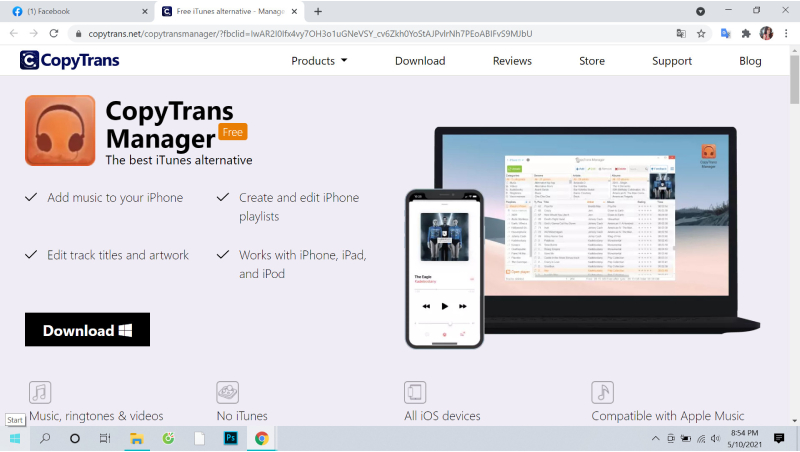Click 'Create and edit iPhone playlists' text
Image resolution: width=800 pixels, height=452 pixels.
[299, 207]
